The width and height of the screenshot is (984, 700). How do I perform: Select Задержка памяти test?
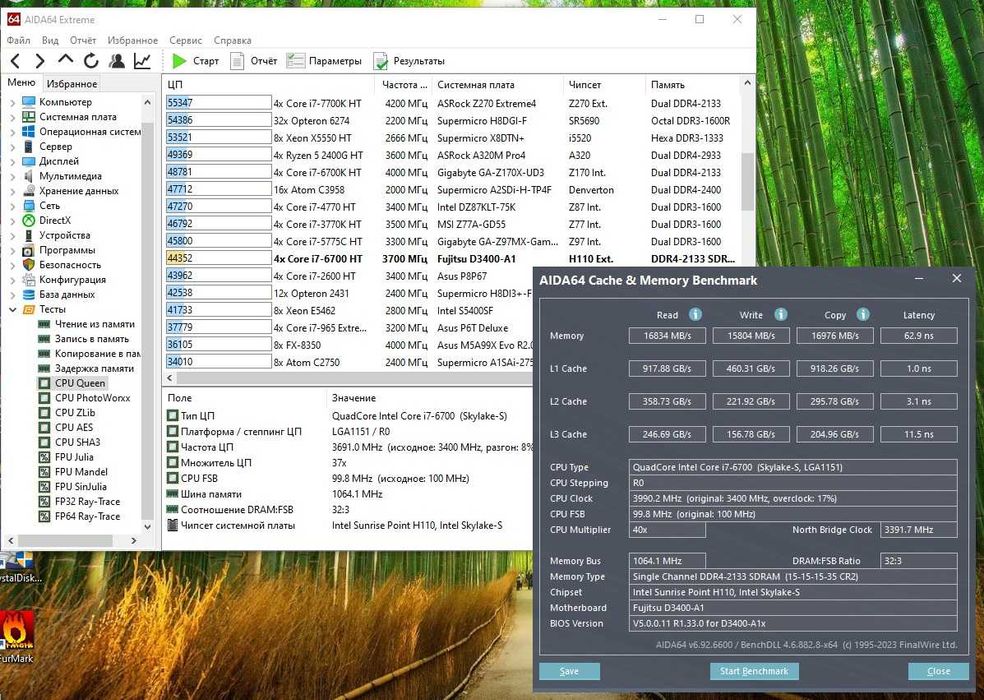pyautogui.click(x=94, y=369)
